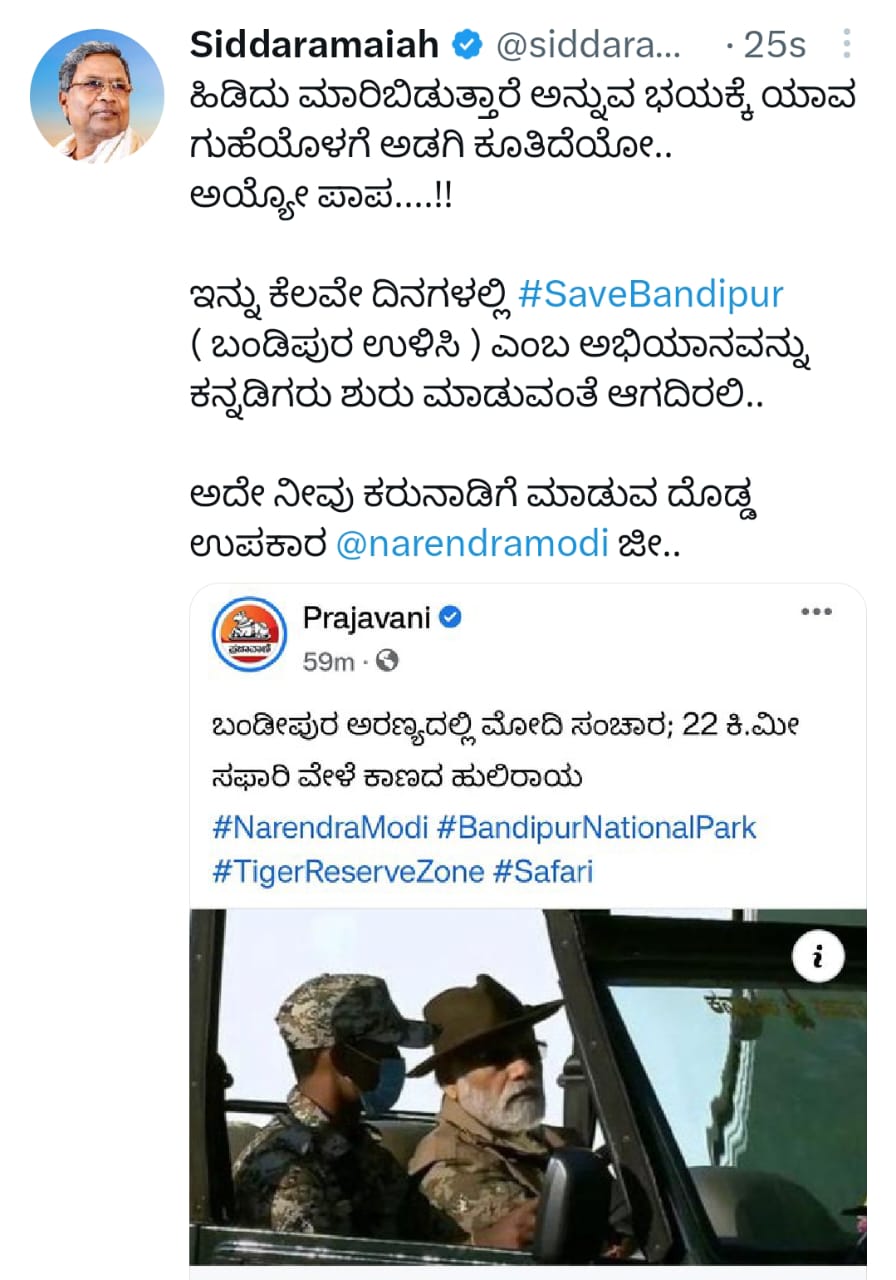Click the Siddaramaiah display name
The image size is (896, 1280).
pyautogui.click(x=315, y=45)
